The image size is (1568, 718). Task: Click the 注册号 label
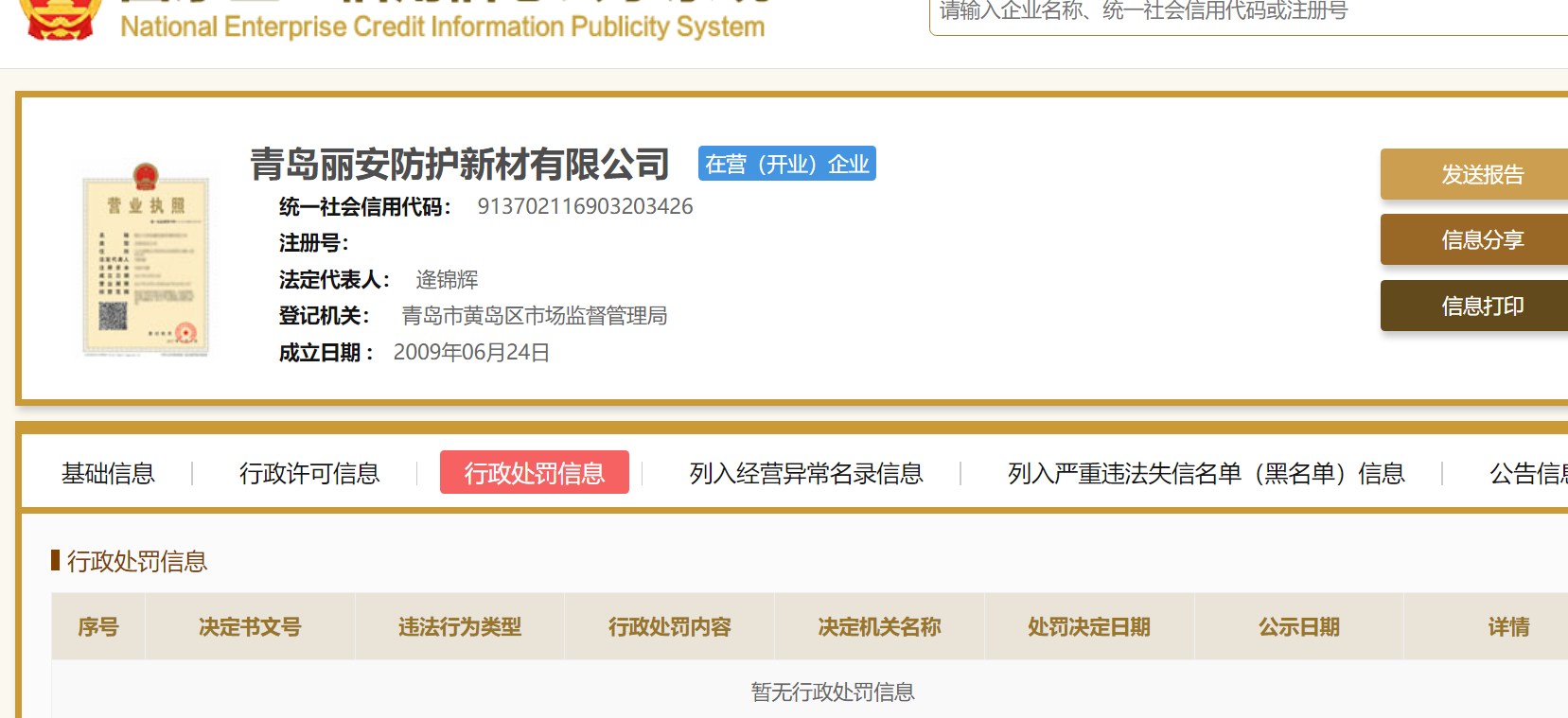click(x=314, y=243)
